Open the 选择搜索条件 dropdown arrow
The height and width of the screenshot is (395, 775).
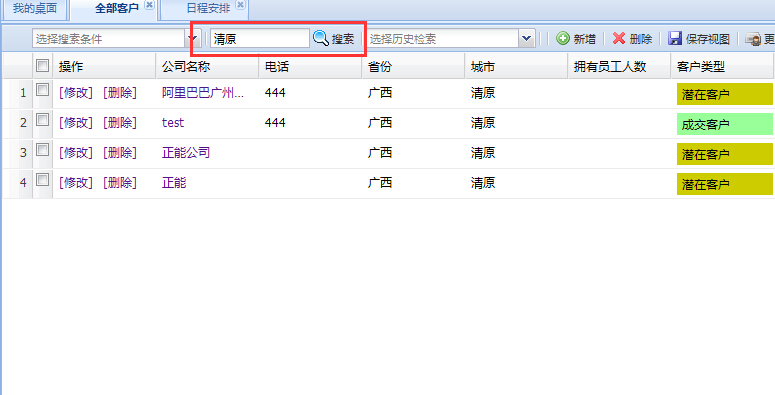click(193, 39)
